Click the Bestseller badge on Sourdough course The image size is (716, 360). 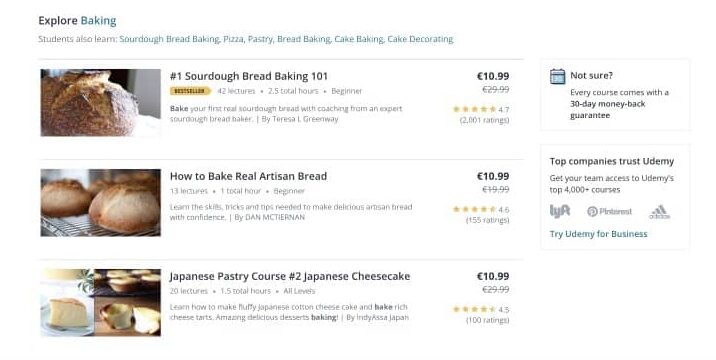190,91
